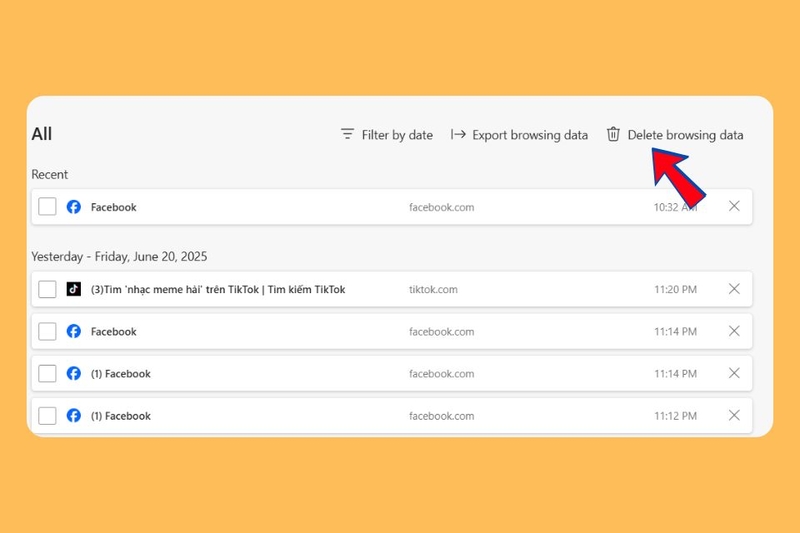Check the box for Facebook visited 11:14 PM without (1)
This screenshot has width=800, height=533.
pyautogui.click(x=47, y=332)
